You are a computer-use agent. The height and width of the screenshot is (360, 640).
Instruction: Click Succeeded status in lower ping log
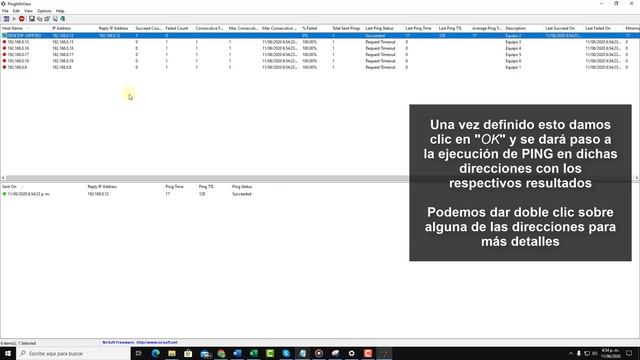(x=242, y=194)
